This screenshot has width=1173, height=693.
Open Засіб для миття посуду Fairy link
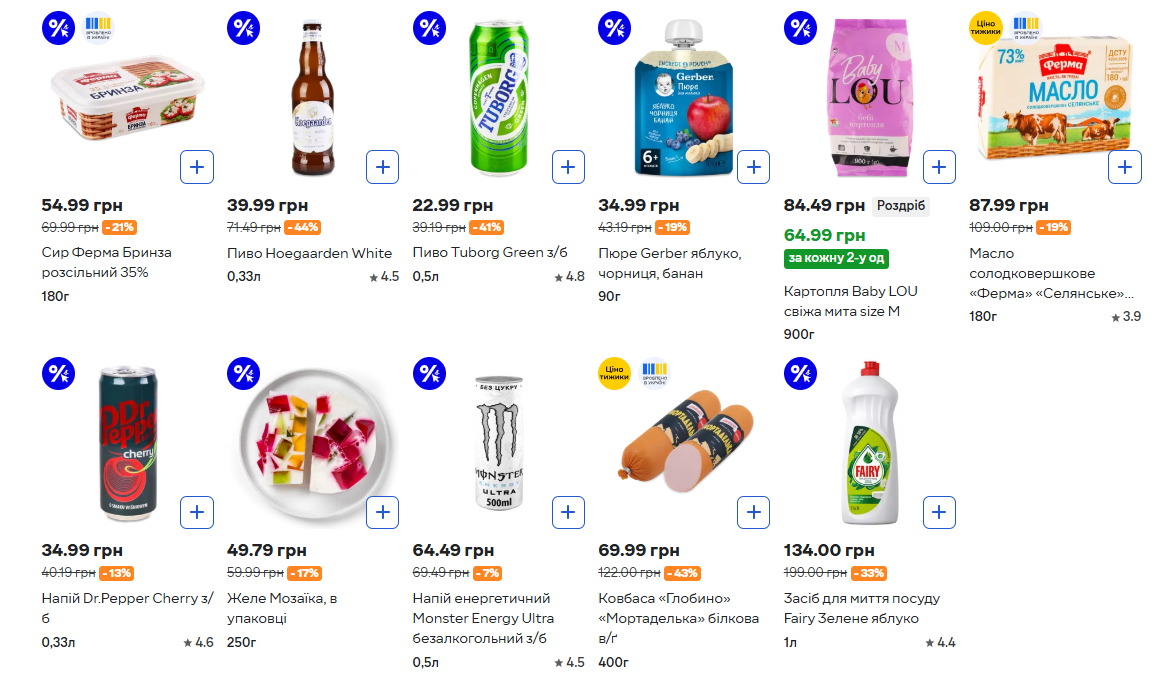[x=861, y=608]
